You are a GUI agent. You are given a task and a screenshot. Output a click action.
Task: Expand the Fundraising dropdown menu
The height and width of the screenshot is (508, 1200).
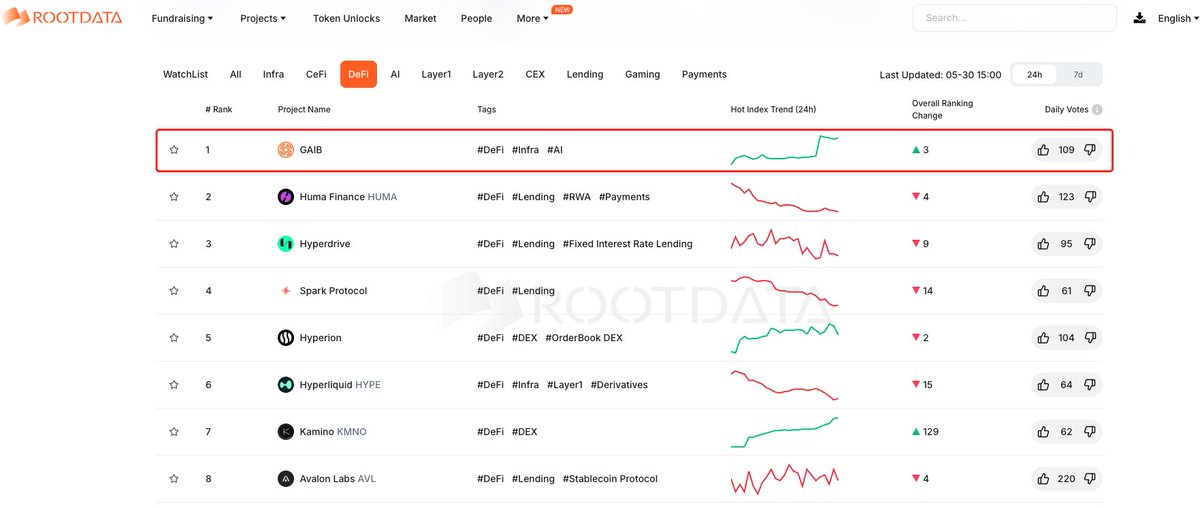point(184,18)
